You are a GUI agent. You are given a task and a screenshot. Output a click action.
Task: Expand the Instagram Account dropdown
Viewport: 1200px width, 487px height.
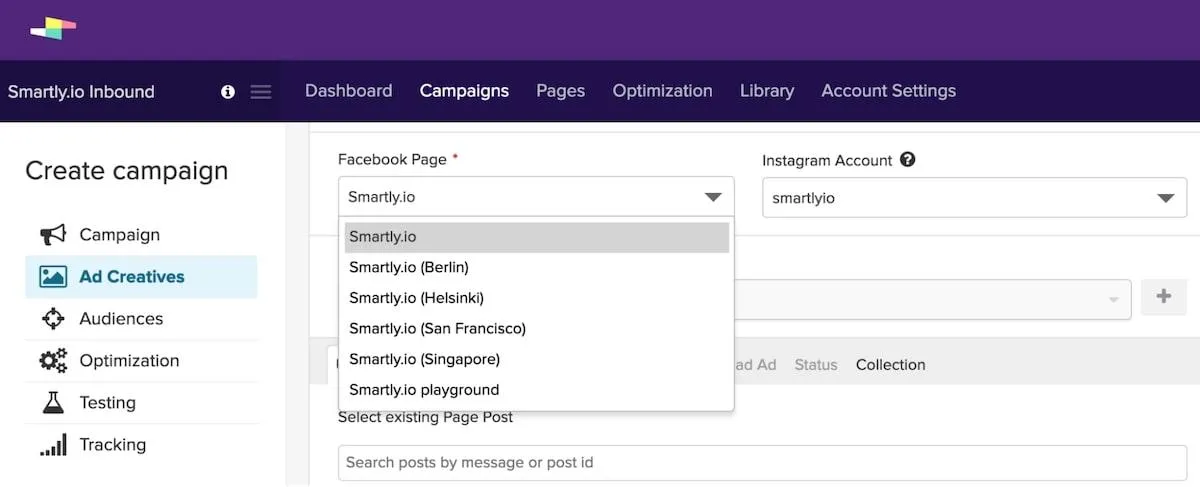[x=974, y=198]
